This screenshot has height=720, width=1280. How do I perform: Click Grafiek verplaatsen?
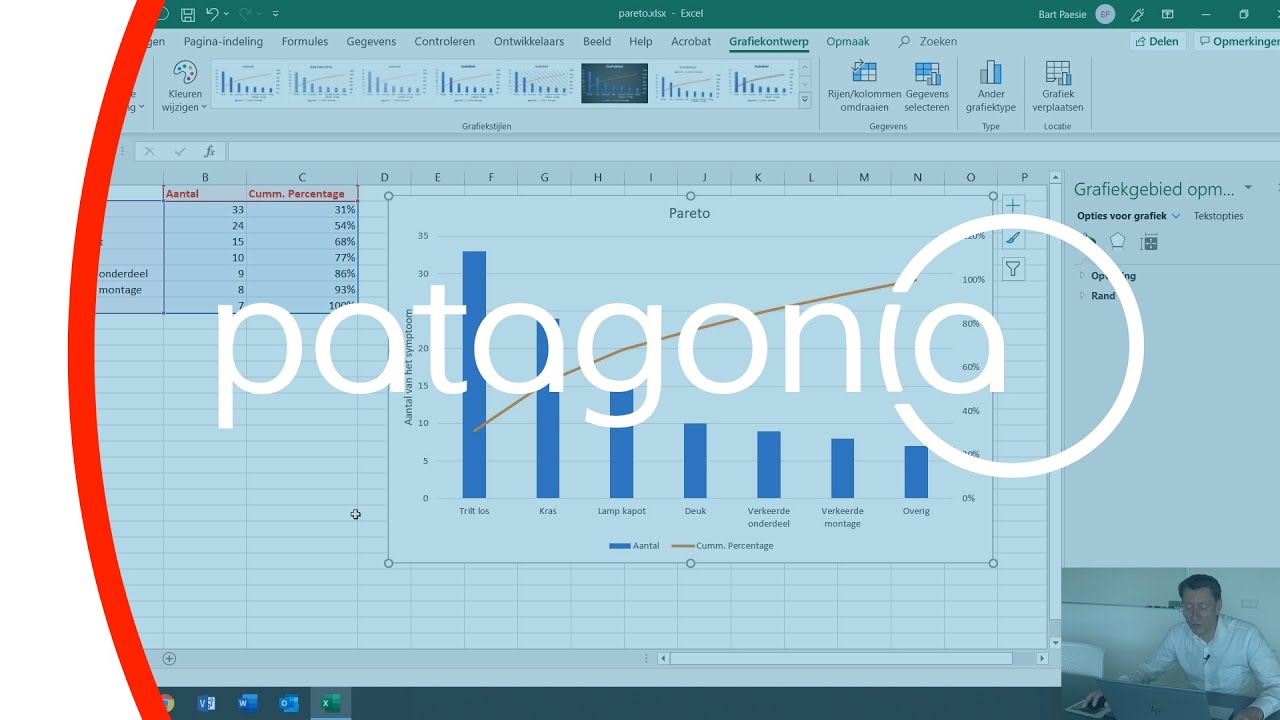(x=1058, y=86)
